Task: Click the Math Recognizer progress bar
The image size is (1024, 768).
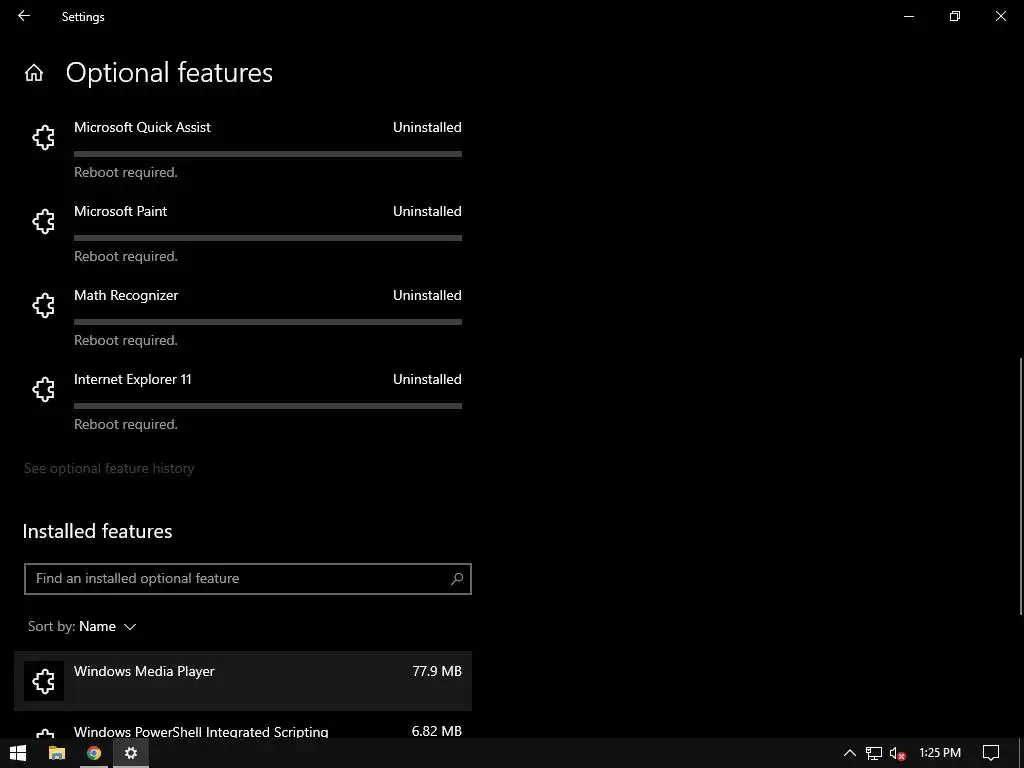Action: coord(268,322)
